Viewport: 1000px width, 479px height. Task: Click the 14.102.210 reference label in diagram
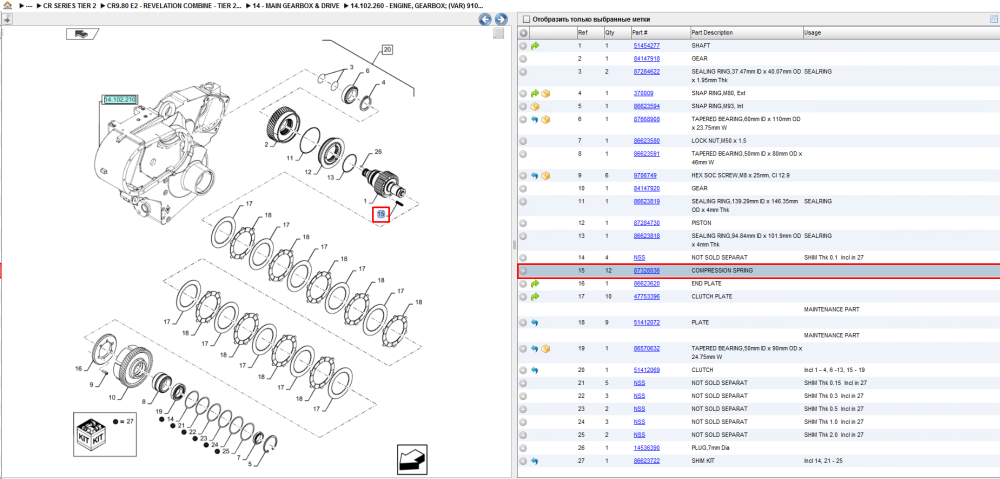121,100
